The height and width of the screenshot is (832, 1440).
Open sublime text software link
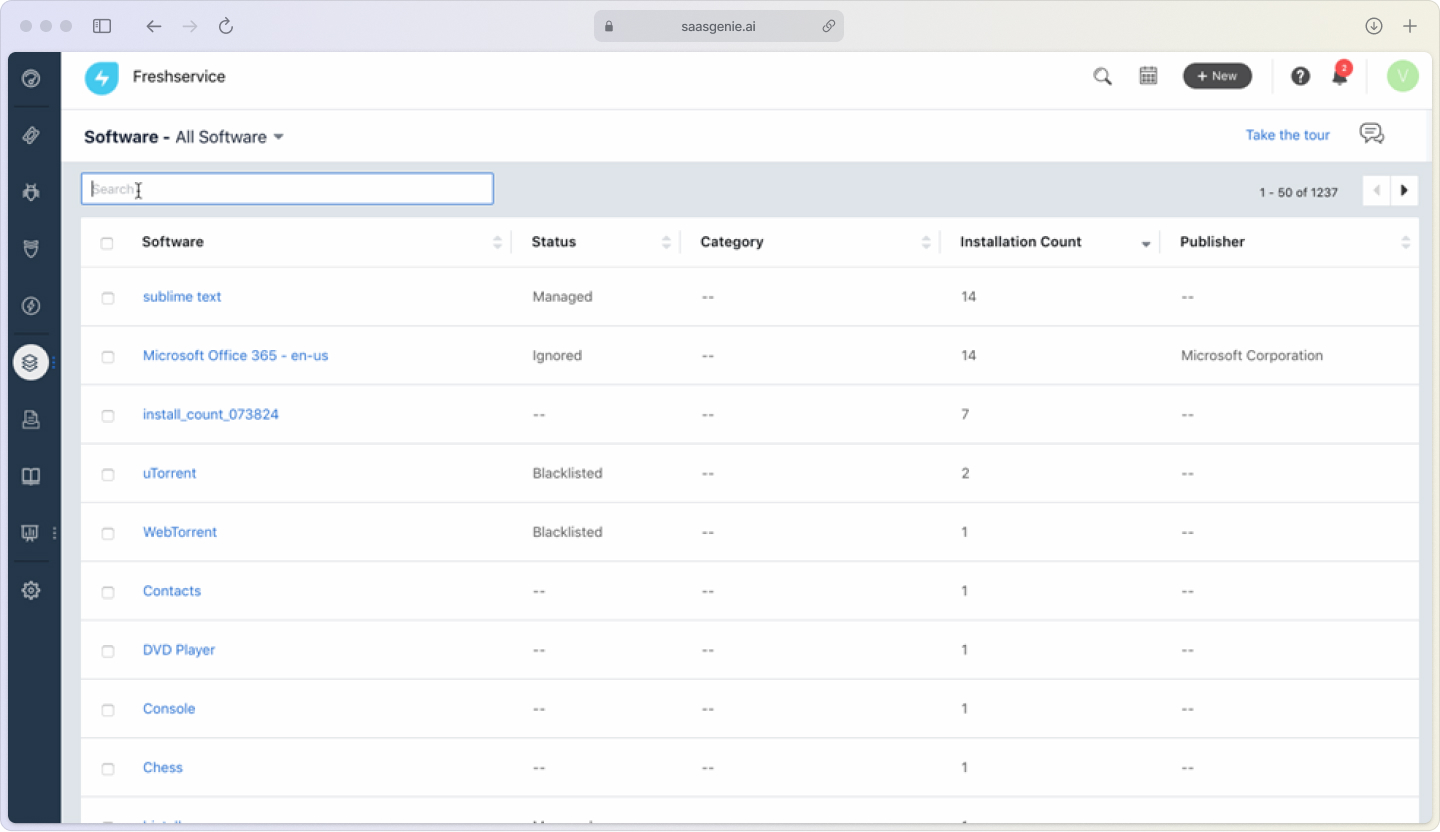click(182, 296)
